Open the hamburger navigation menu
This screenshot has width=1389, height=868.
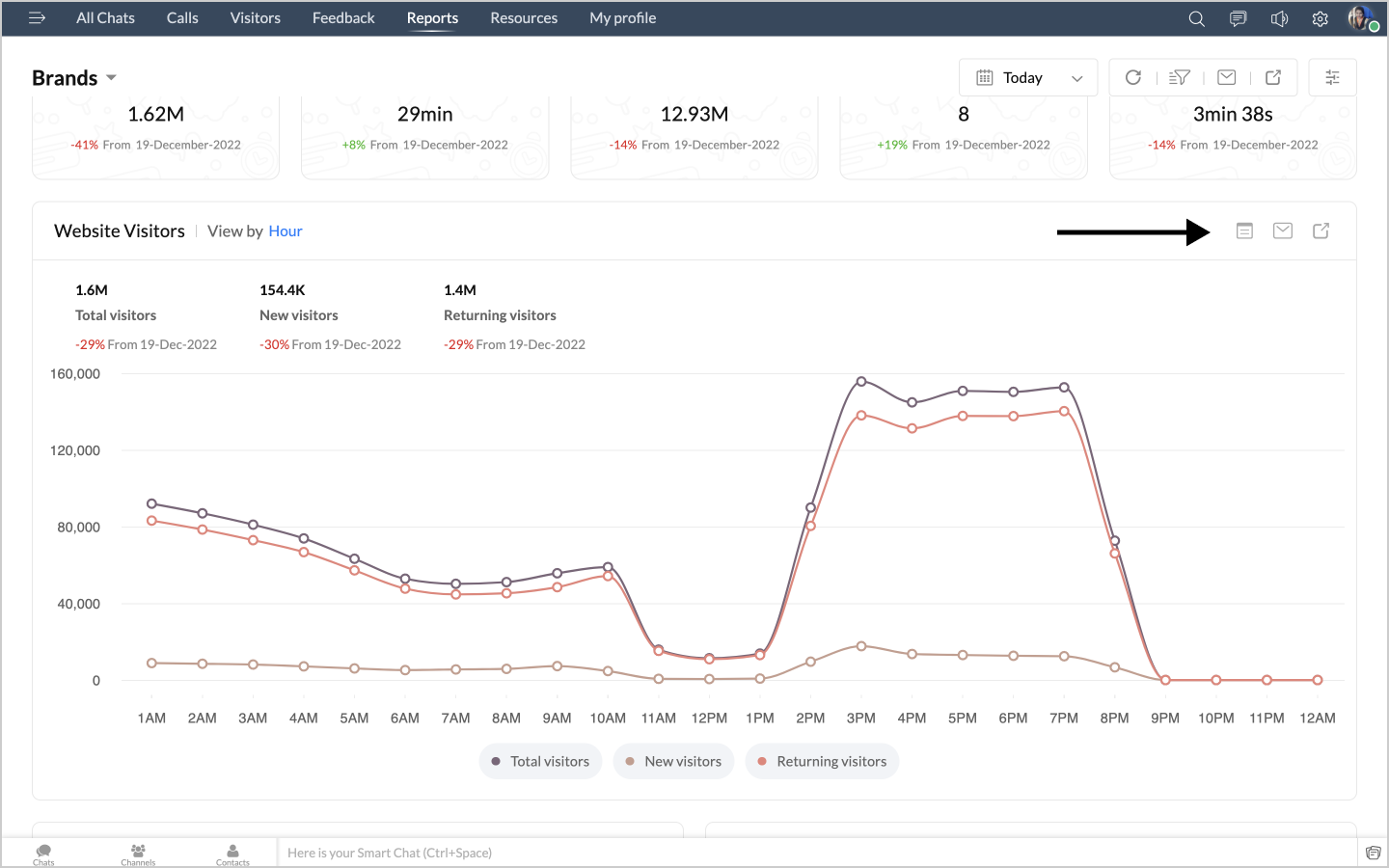pos(38,18)
